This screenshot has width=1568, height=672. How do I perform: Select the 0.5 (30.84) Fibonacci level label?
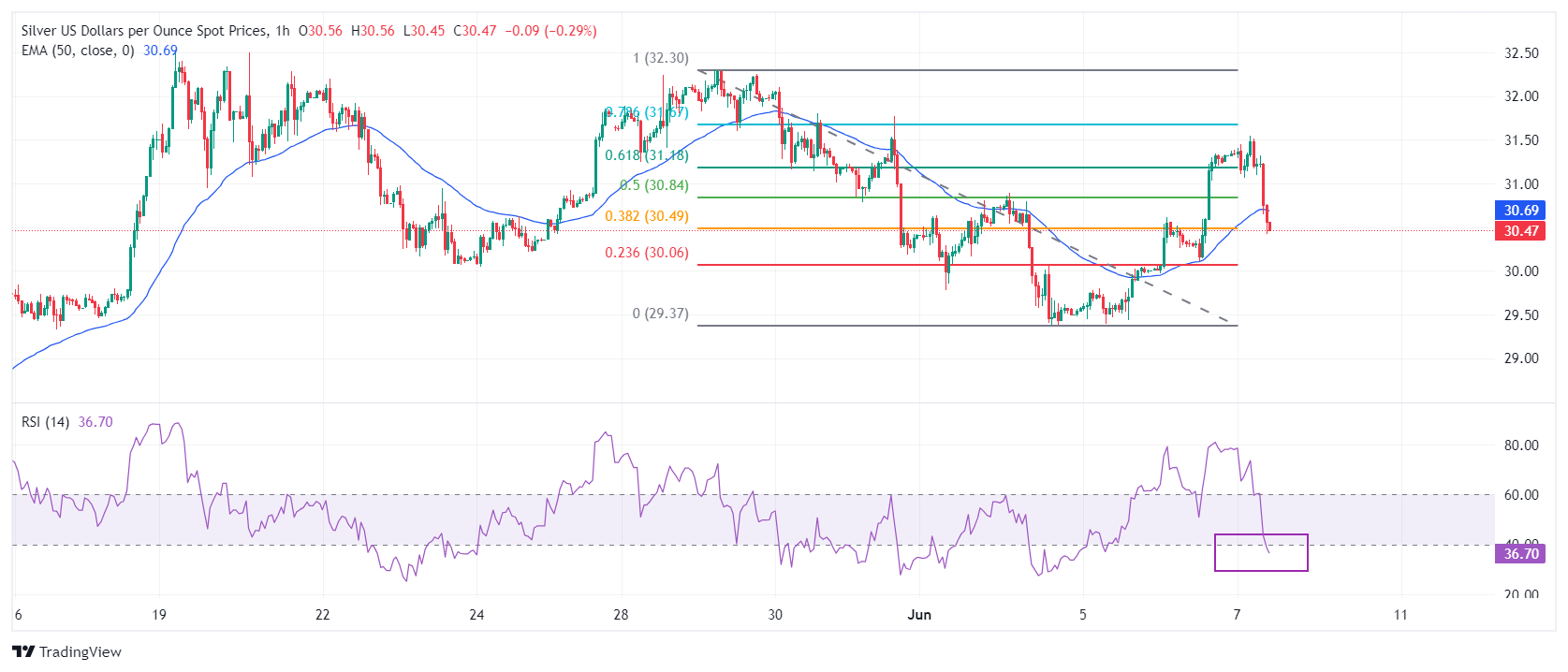pos(653,185)
